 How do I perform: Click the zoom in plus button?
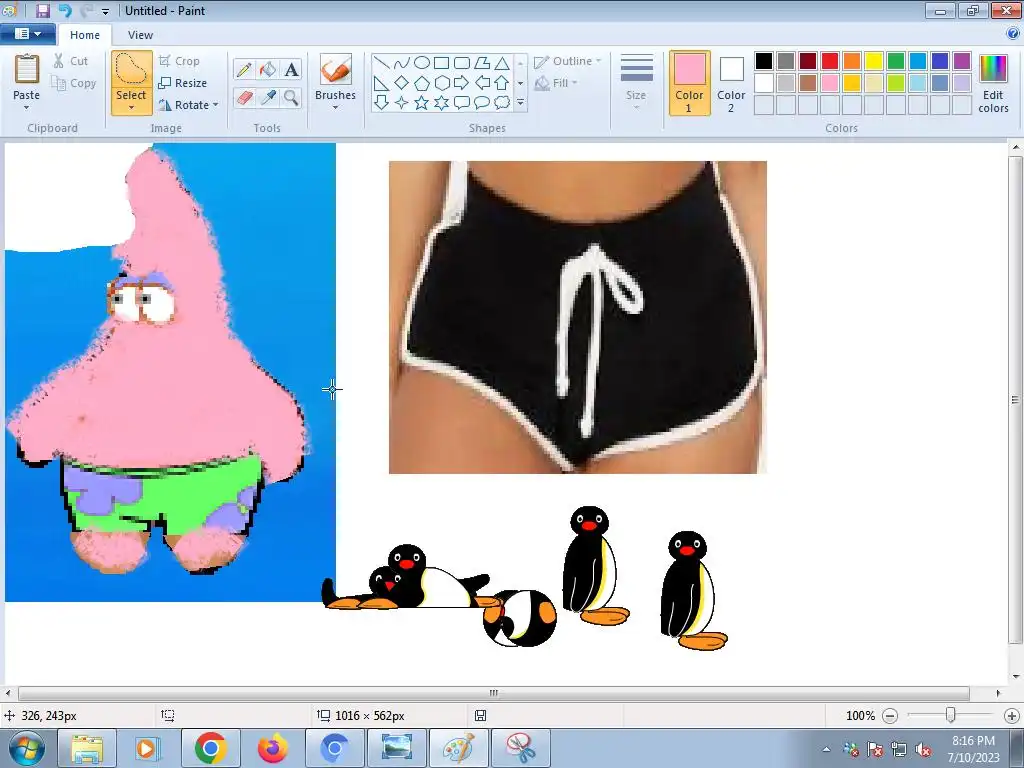tap(1012, 716)
